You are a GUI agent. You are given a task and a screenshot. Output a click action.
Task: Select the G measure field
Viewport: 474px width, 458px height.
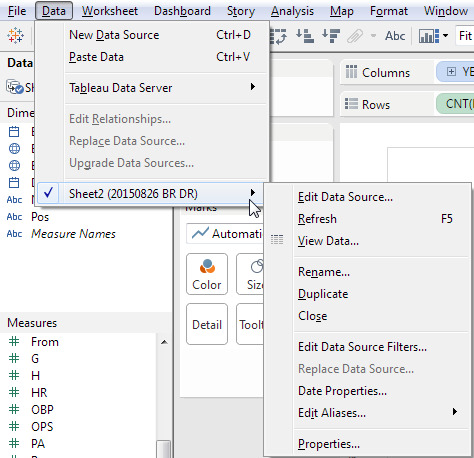click(x=35, y=358)
